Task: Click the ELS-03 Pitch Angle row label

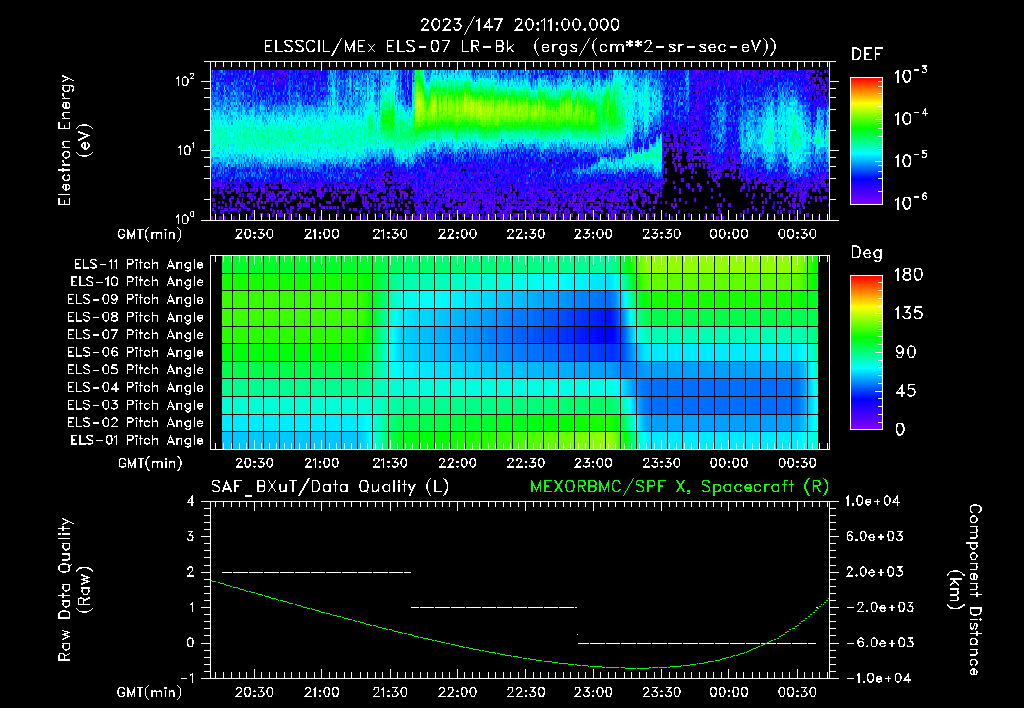Action: [x=136, y=405]
